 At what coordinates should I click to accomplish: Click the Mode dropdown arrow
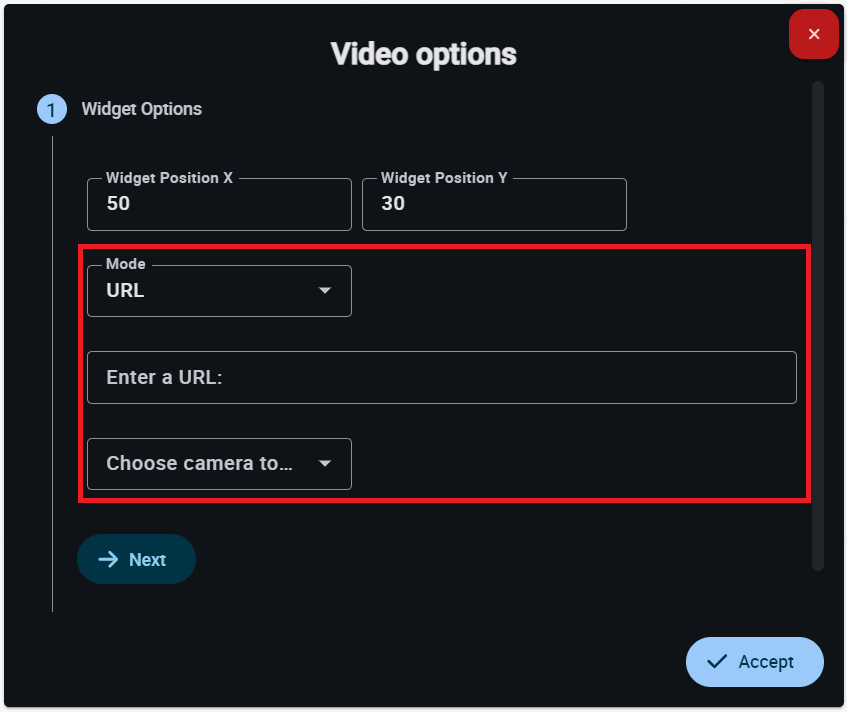tap(324, 291)
